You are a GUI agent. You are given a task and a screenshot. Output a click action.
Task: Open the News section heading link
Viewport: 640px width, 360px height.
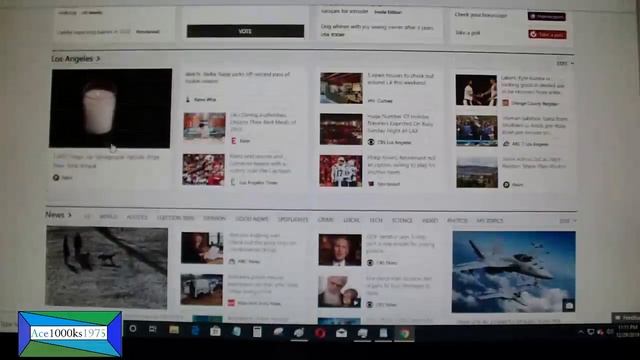pyautogui.click(x=58, y=215)
